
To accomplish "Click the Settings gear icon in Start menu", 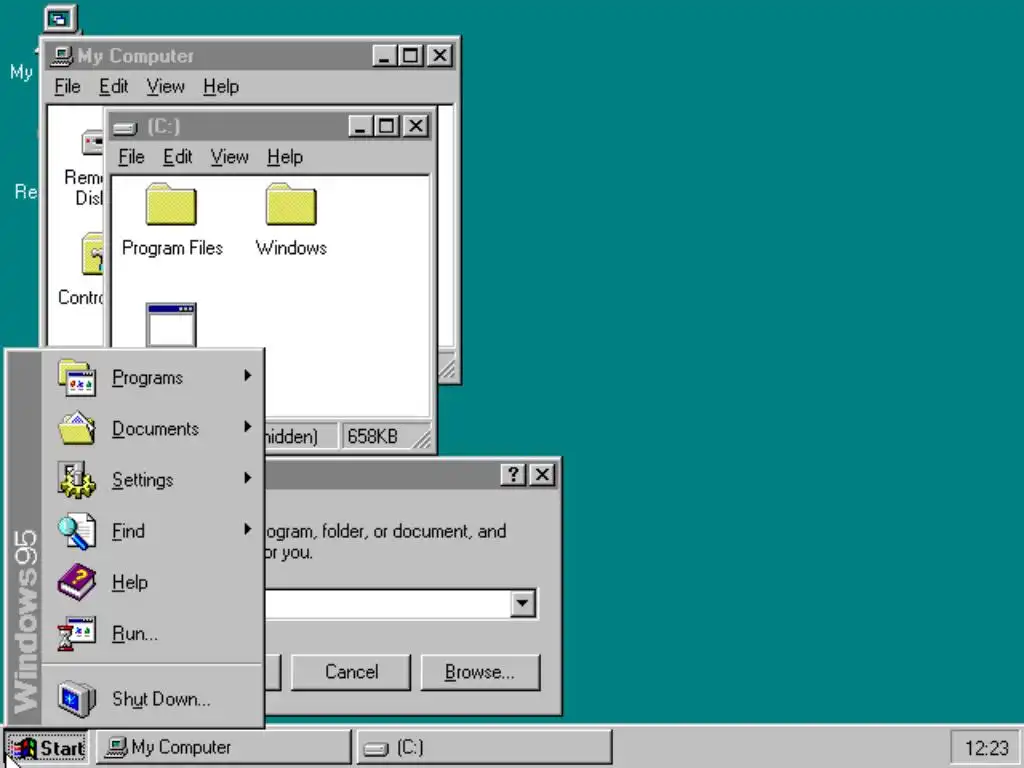I will tap(76, 480).
